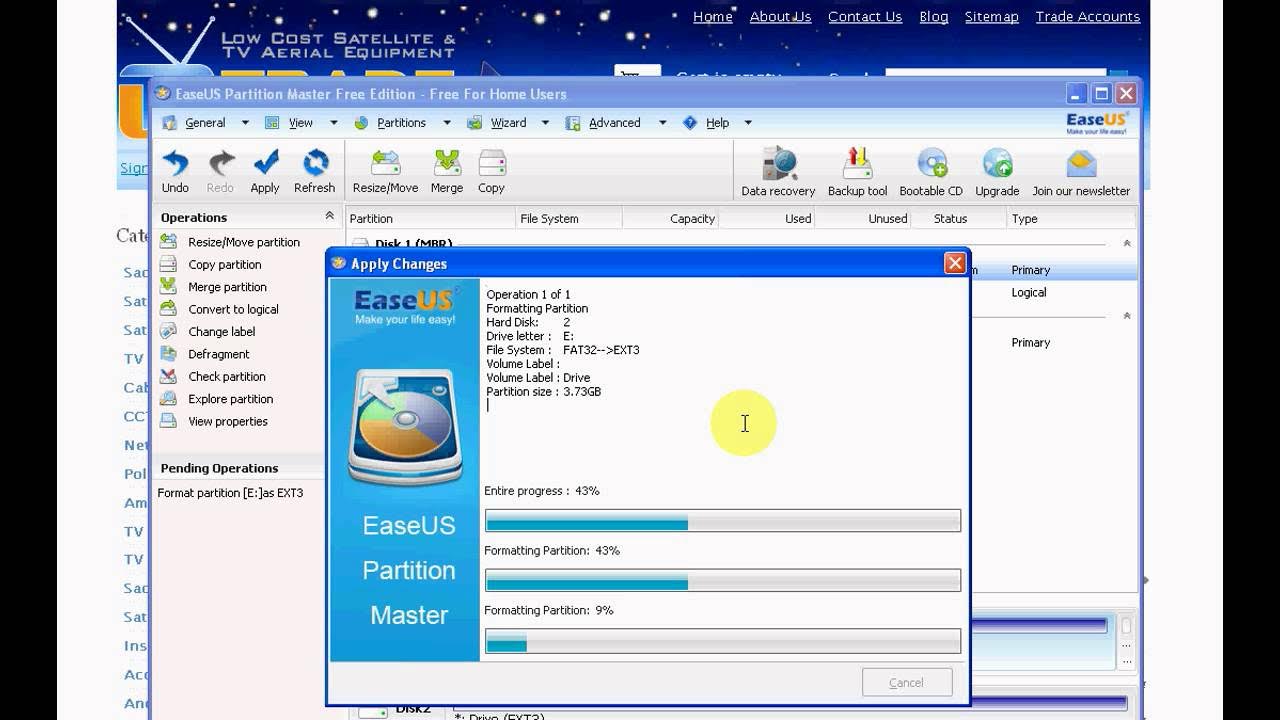Click the Sitemap website link
The height and width of the screenshot is (720, 1280).
(x=992, y=17)
